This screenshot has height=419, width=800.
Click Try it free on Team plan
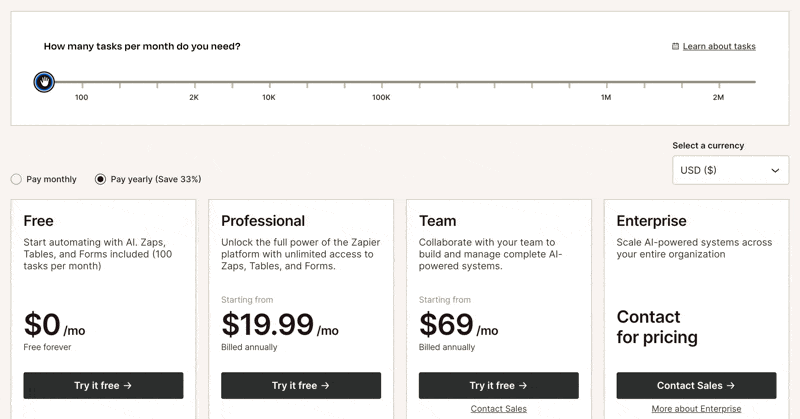[498, 385]
